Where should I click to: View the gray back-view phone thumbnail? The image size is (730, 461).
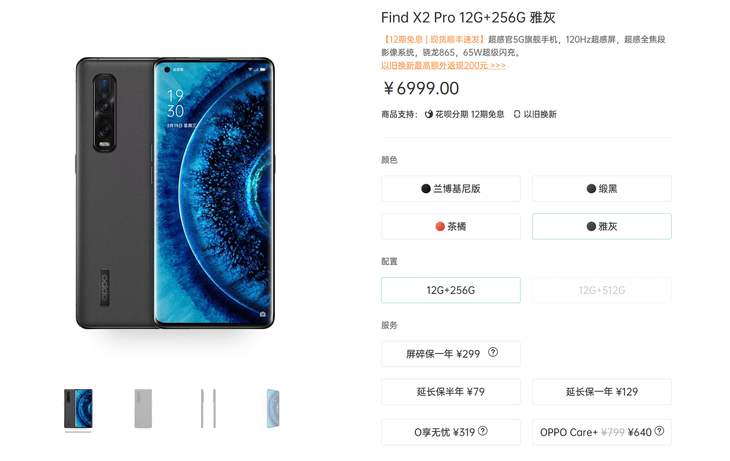143,408
